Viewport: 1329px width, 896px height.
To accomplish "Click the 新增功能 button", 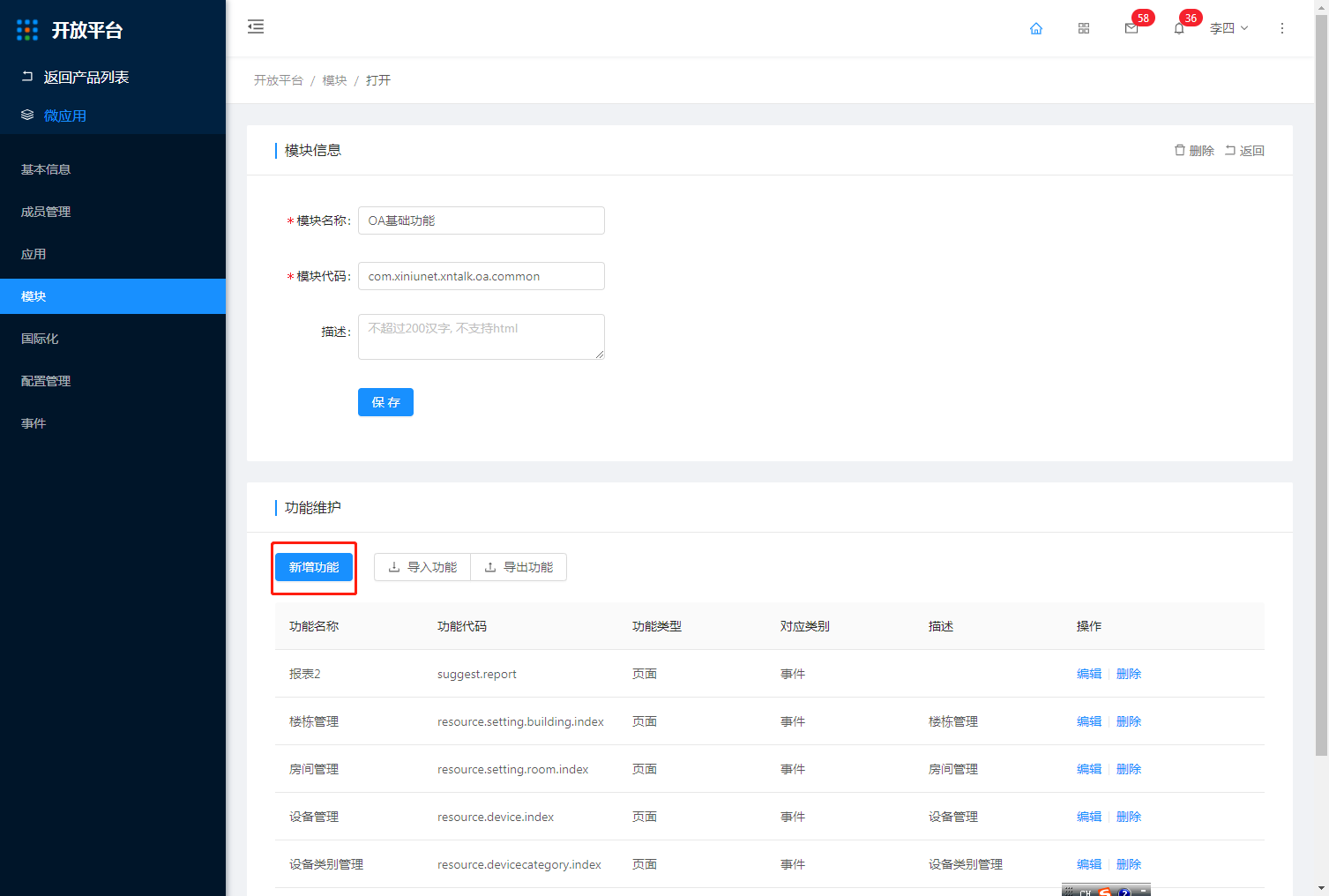I will (314, 567).
